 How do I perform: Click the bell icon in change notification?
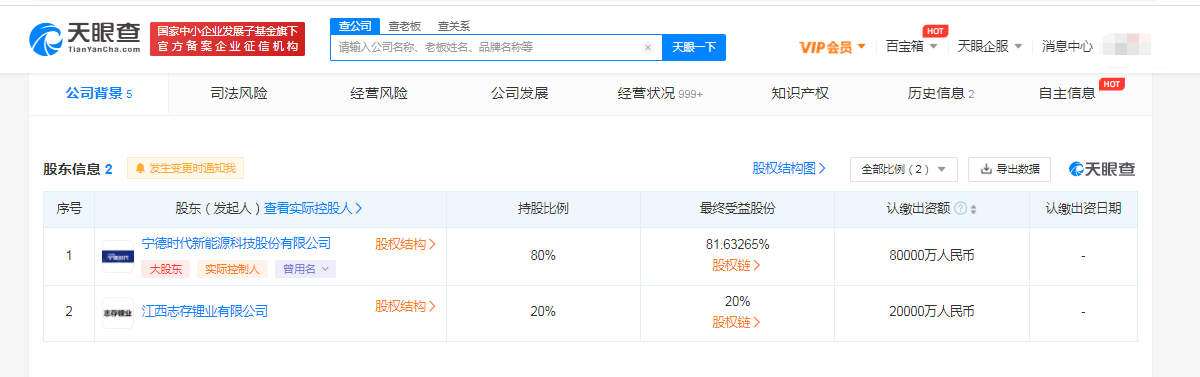(x=140, y=168)
